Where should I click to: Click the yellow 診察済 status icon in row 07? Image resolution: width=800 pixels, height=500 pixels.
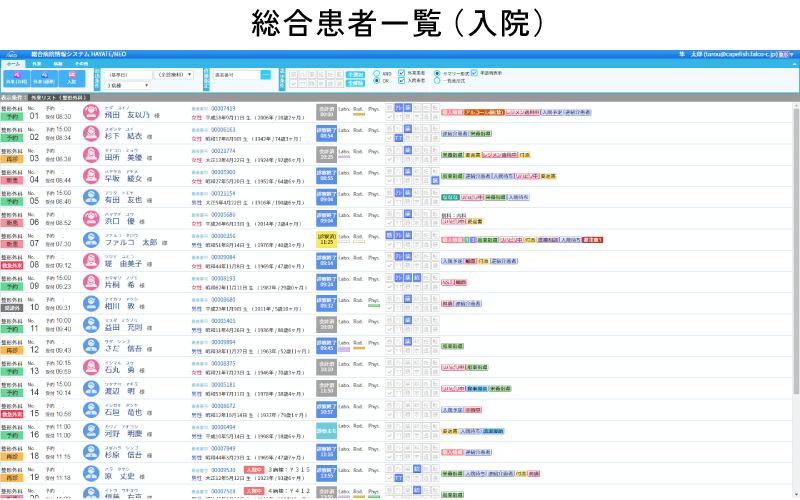coord(325,241)
